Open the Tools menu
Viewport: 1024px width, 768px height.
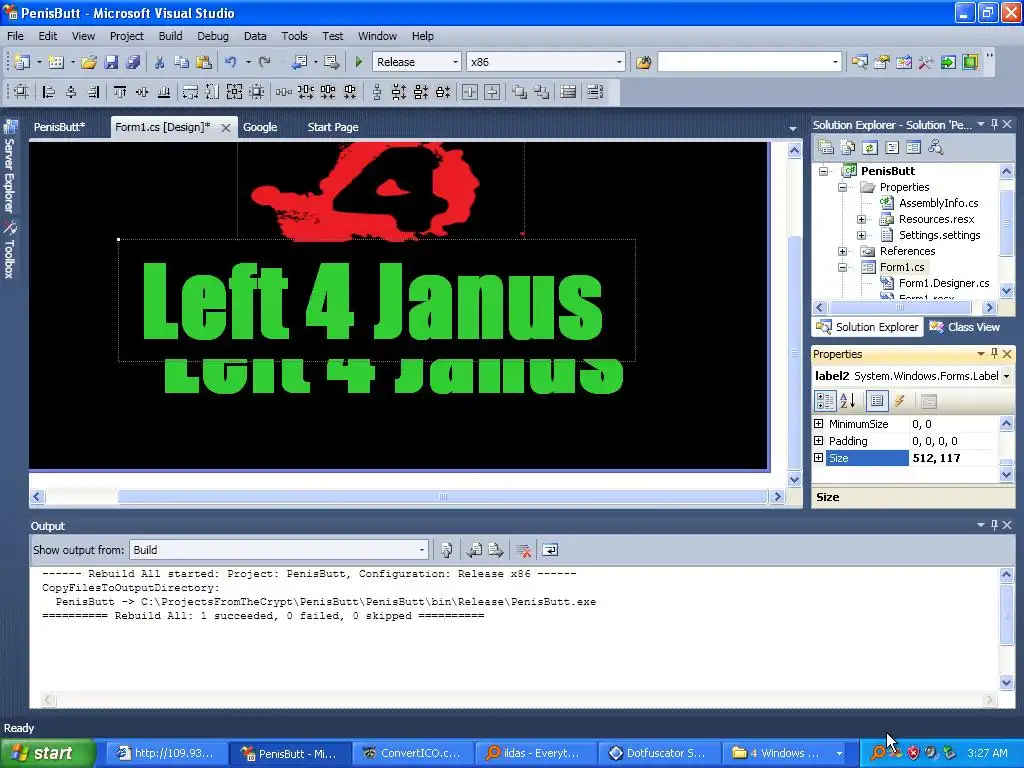point(294,36)
